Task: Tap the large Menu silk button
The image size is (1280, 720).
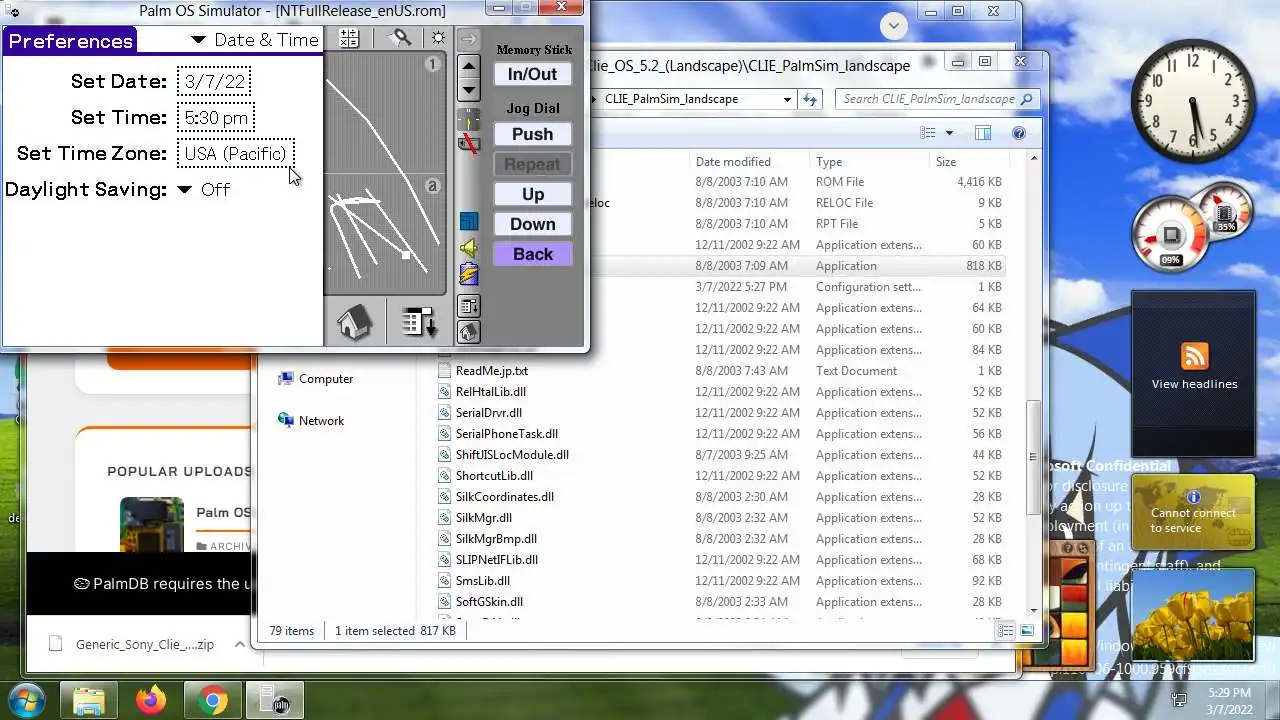Action: (x=419, y=322)
